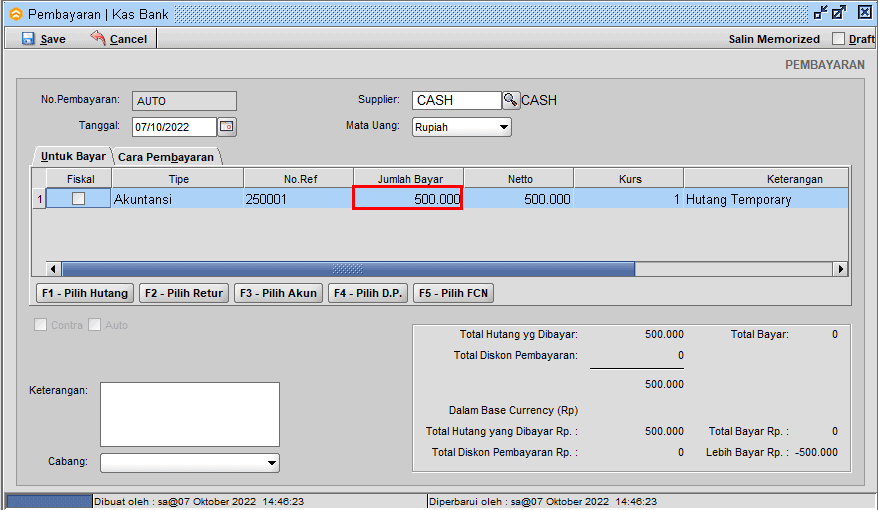The image size is (878, 510).
Task: Switch to Cara Pembayaran tab
Action: coord(165,157)
